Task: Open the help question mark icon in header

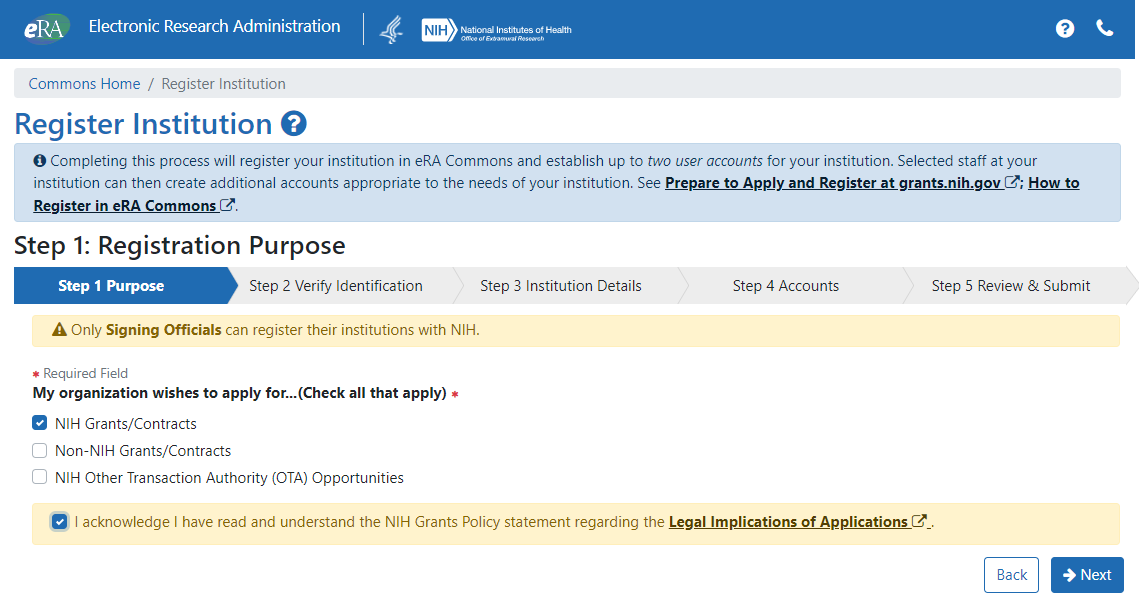Action: point(1065,28)
